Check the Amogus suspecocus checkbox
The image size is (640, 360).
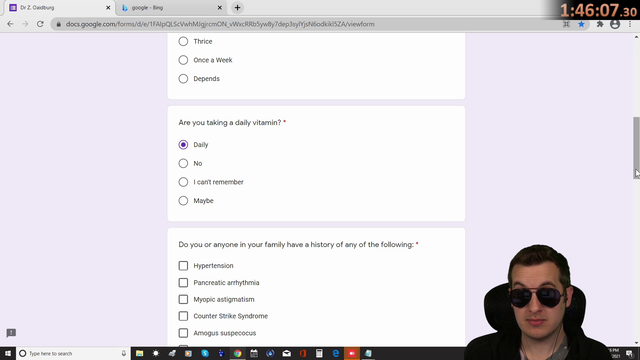coord(183,333)
